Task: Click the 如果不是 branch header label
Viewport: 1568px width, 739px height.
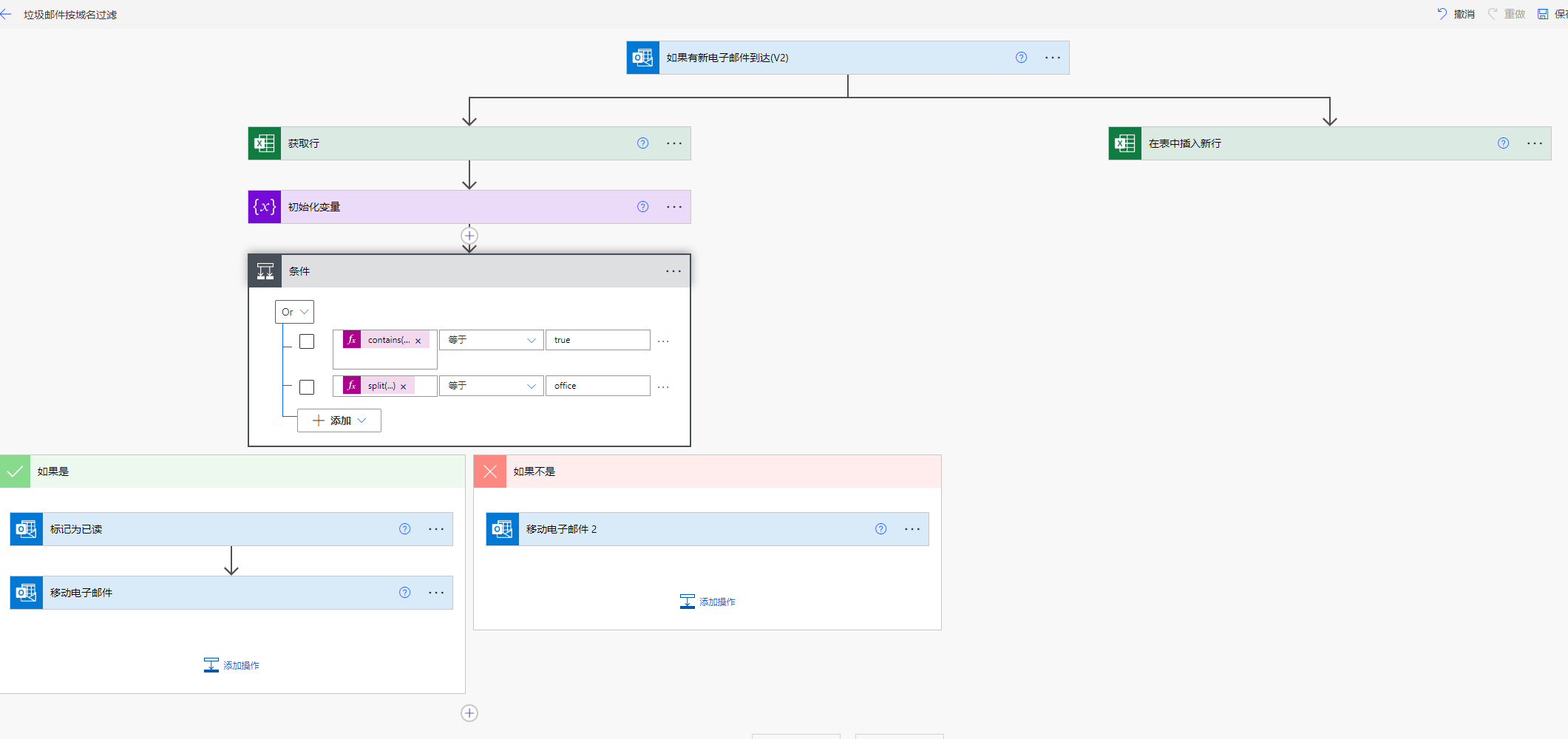Action: click(x=534, y=471)
